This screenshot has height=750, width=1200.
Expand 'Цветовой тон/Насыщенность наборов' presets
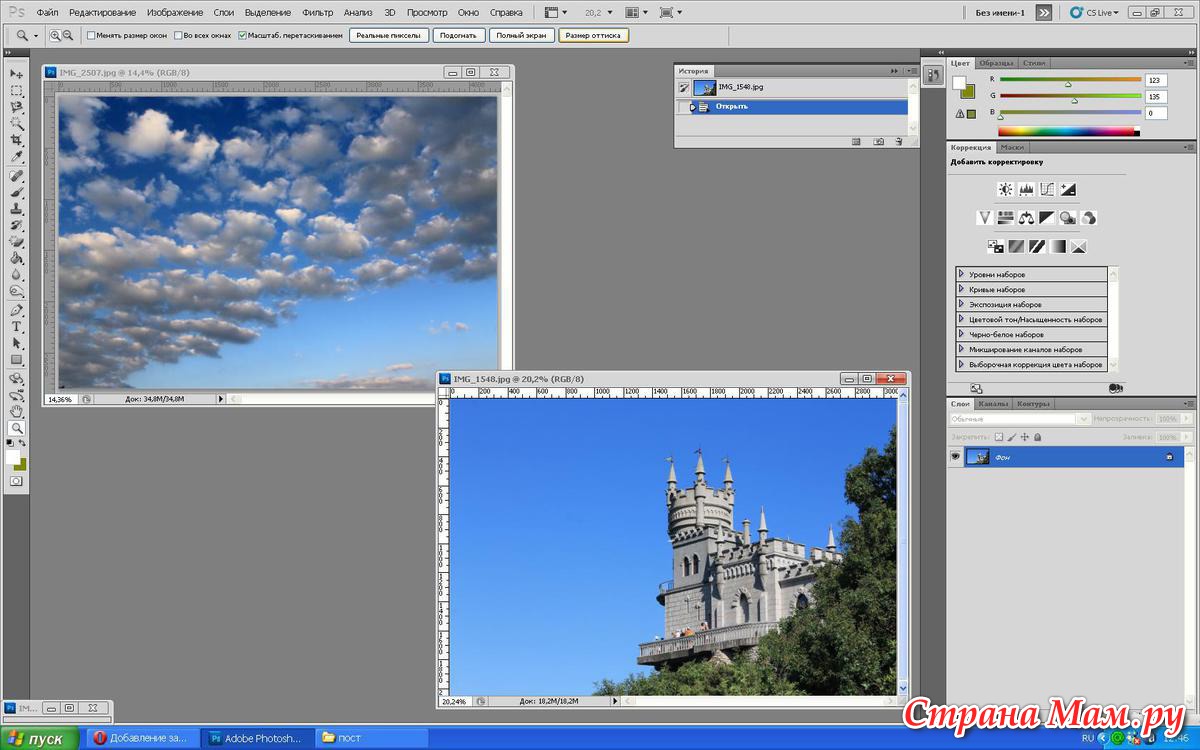pos(961,319)
